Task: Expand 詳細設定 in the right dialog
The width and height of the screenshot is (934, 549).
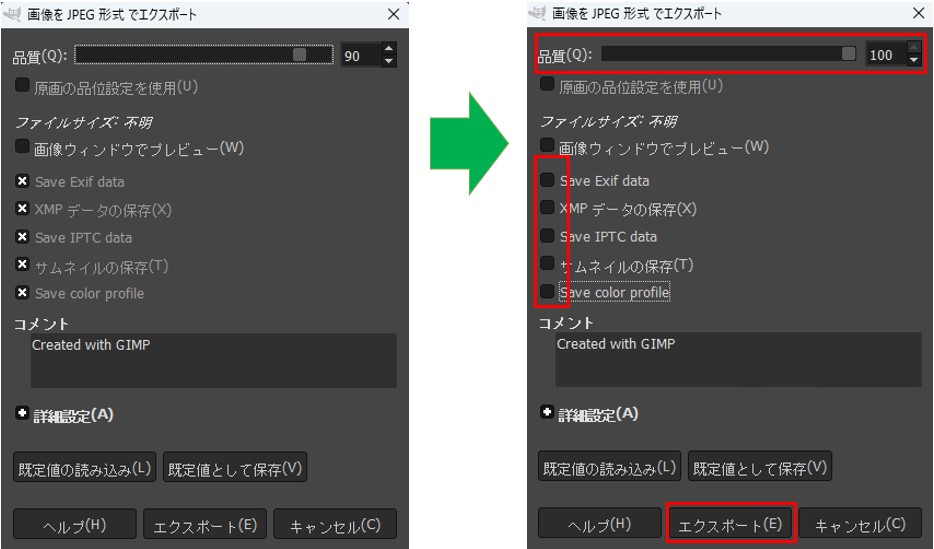Action: click(547, 412)
